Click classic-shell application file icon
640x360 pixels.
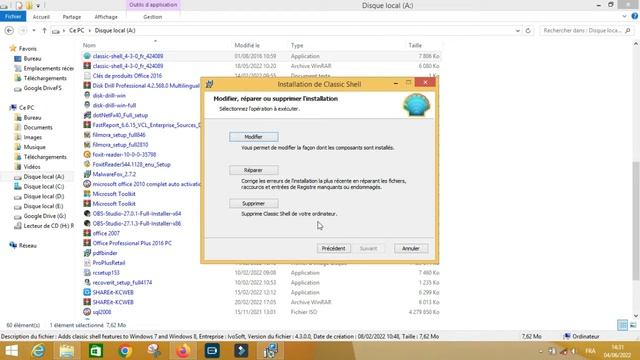click(x=87, y=56)
